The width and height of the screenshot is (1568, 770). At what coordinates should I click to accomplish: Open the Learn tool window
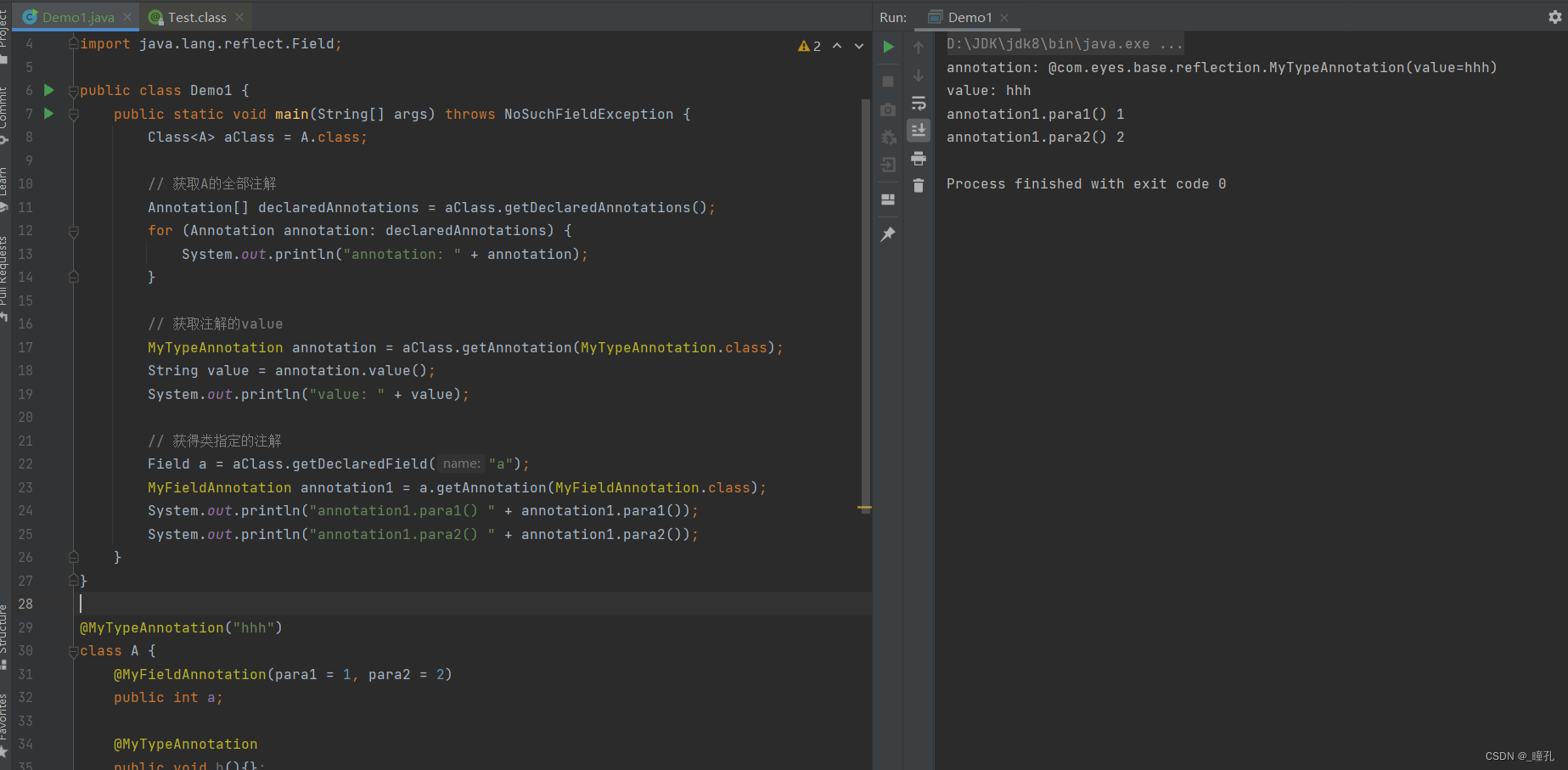point(4,188)
